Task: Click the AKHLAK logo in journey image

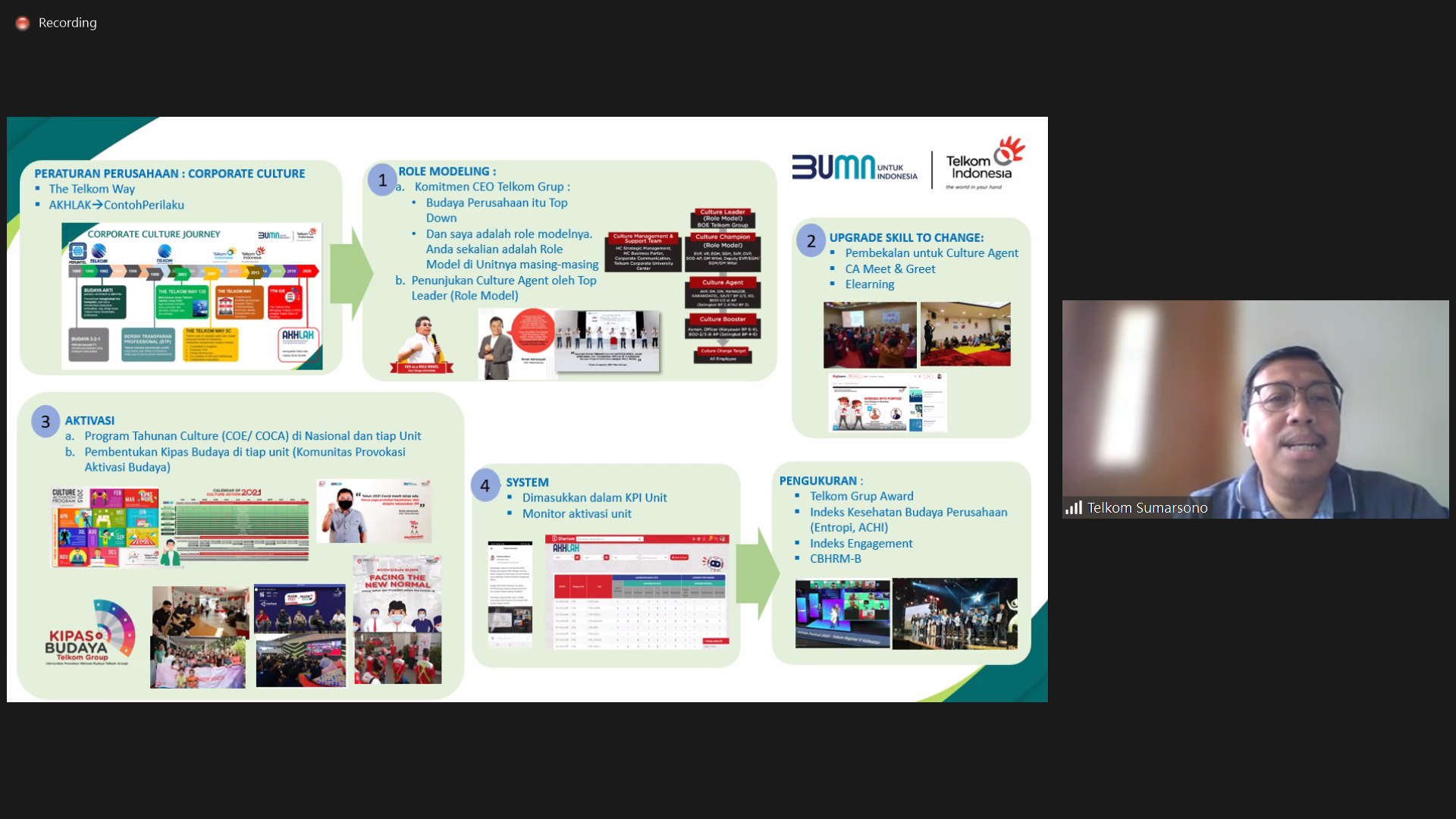Action: 297,335
